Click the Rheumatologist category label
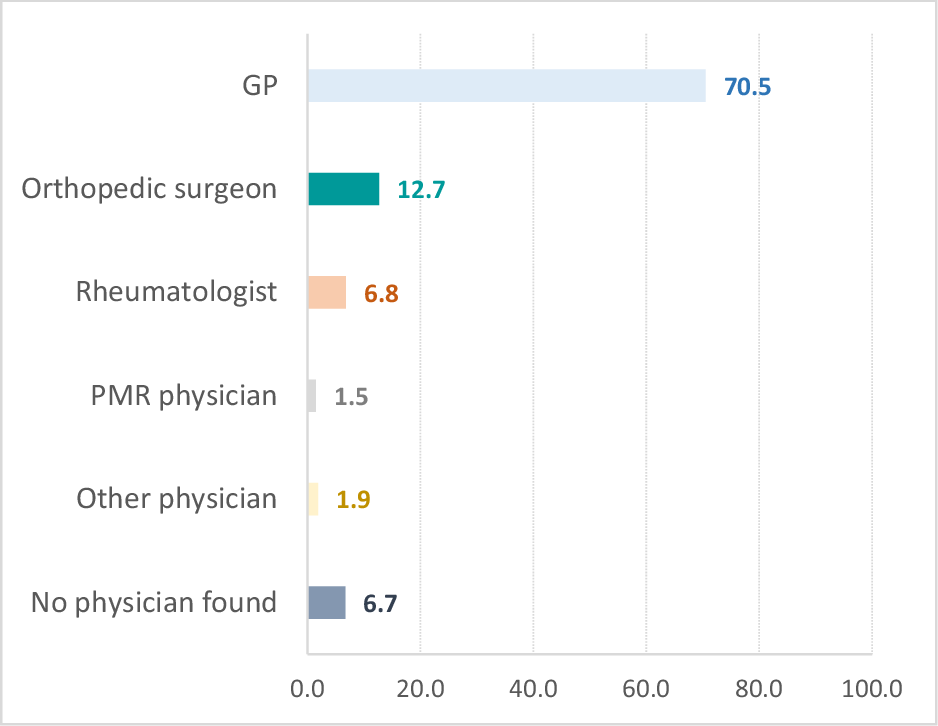The image size is (938, 726). click(177, 292)
